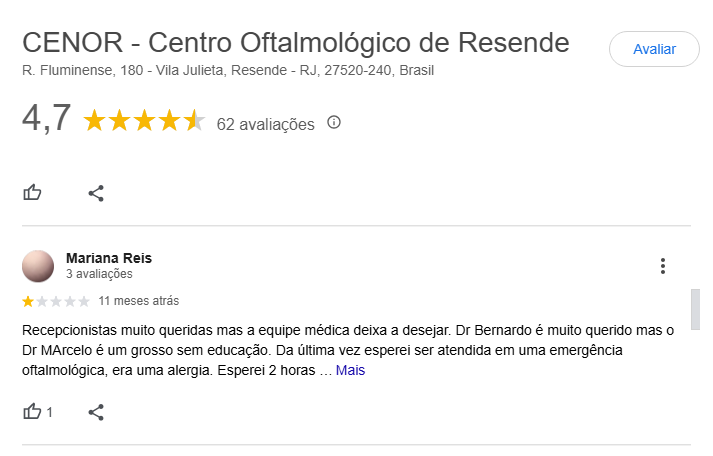This screenshot has width=713, height=456.
Task: Click the overall five-star rating row
Action: tap(144, 120)
